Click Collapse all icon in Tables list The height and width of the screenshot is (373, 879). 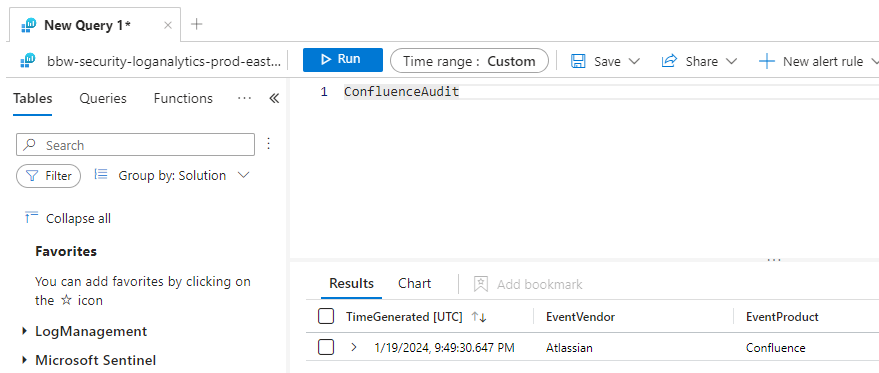pyautogui.click(x=31, y=217)
